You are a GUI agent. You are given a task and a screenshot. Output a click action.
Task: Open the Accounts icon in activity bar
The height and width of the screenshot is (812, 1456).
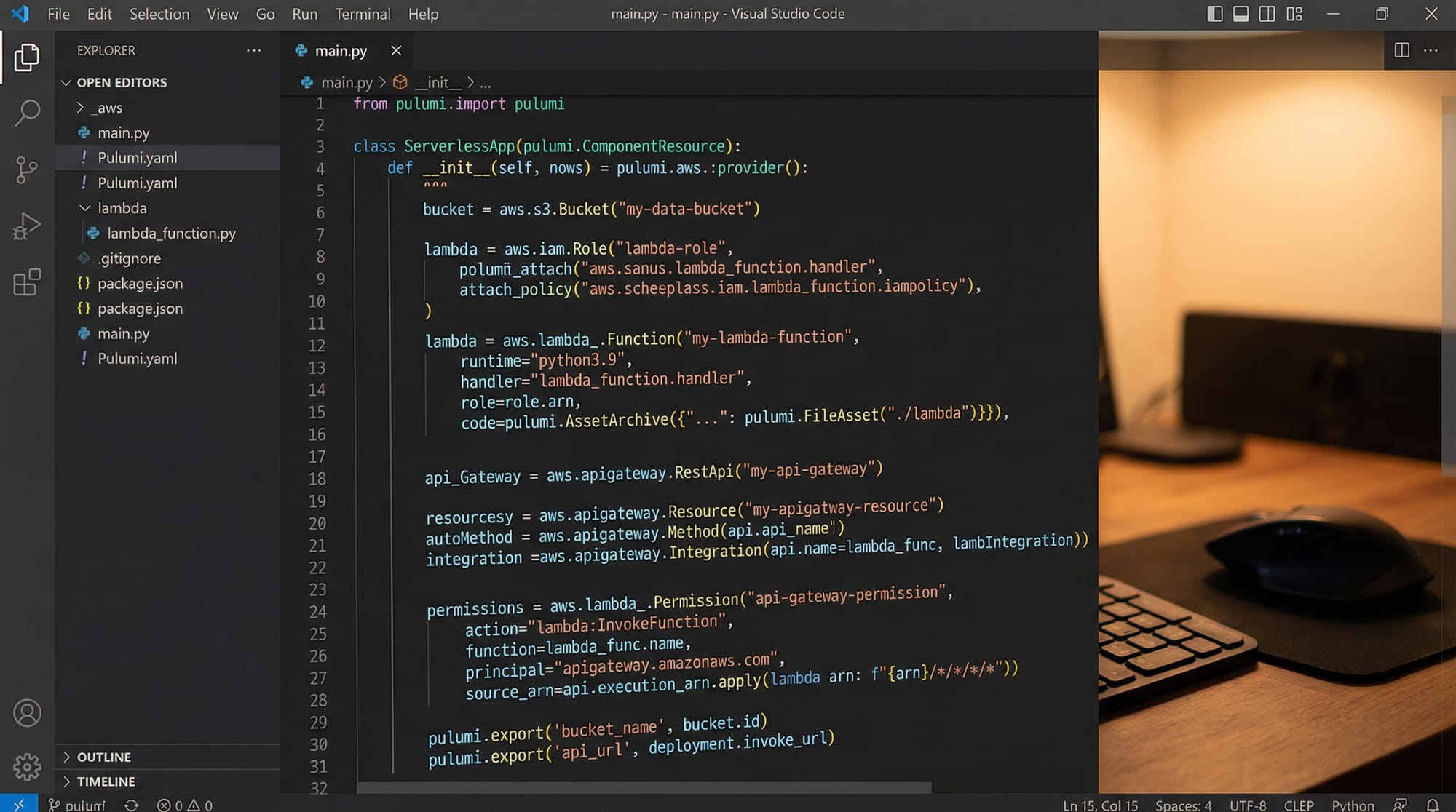[x=27, y=713]
